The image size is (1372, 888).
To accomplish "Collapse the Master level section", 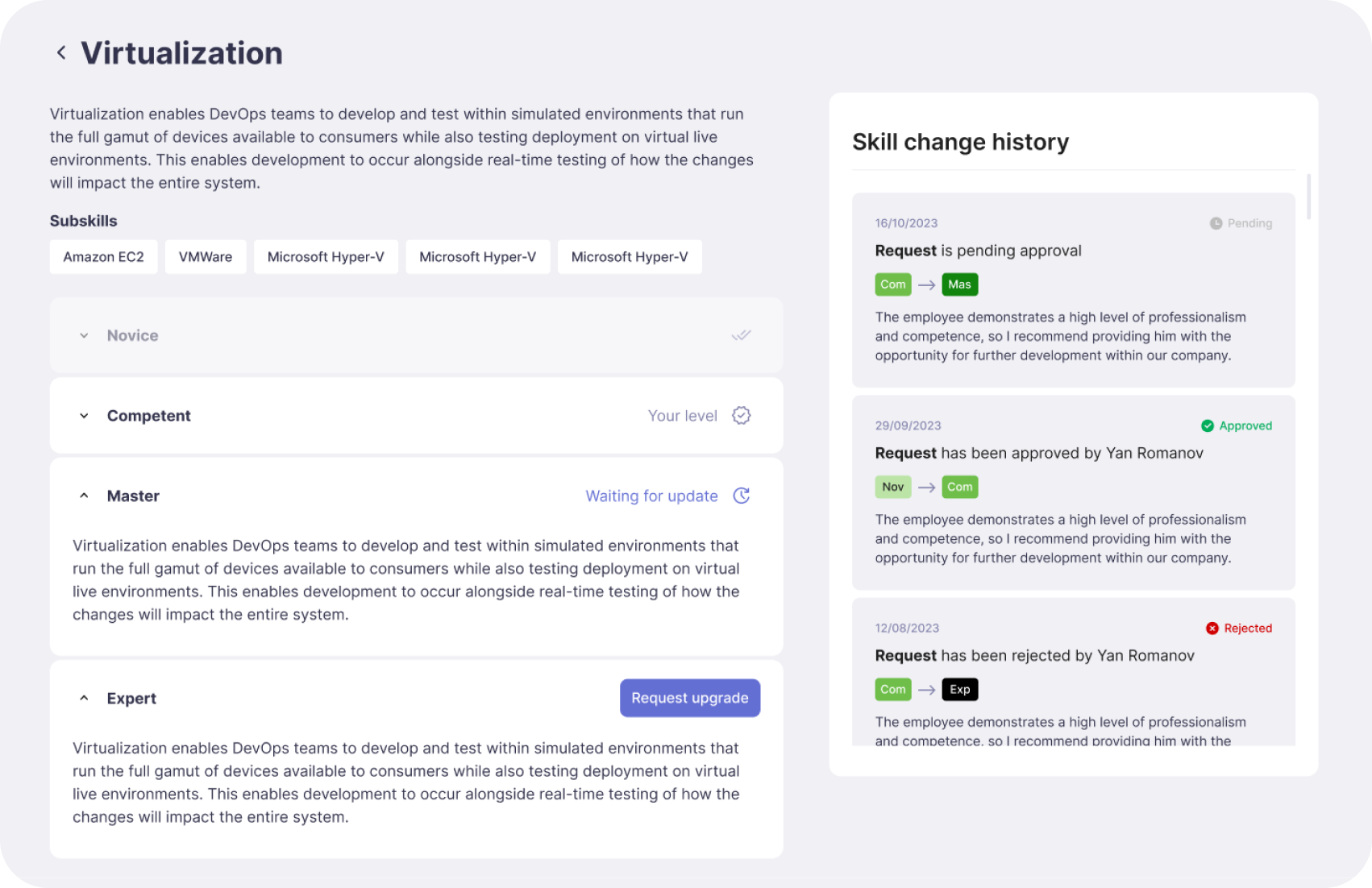I will (x=84, y=496).
